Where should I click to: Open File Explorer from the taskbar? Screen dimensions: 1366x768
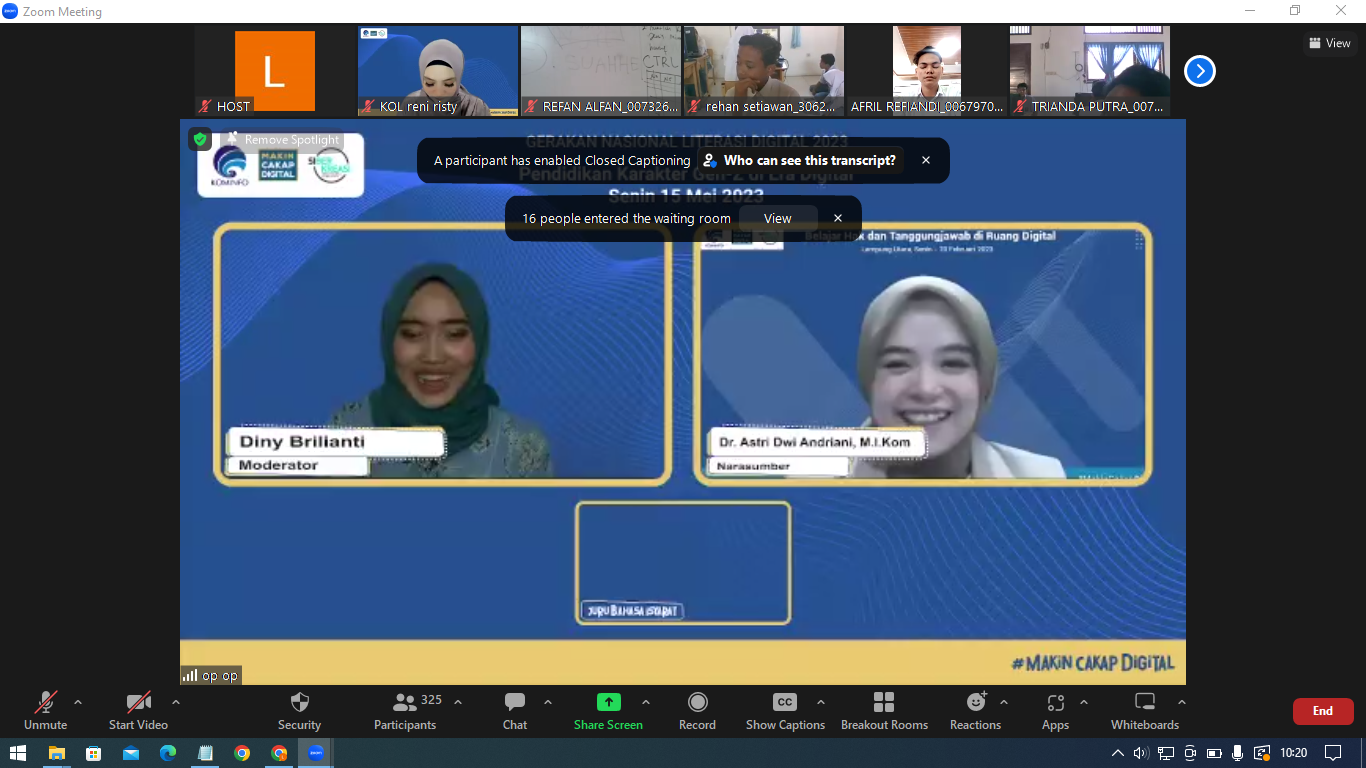(x=57, y=753)
